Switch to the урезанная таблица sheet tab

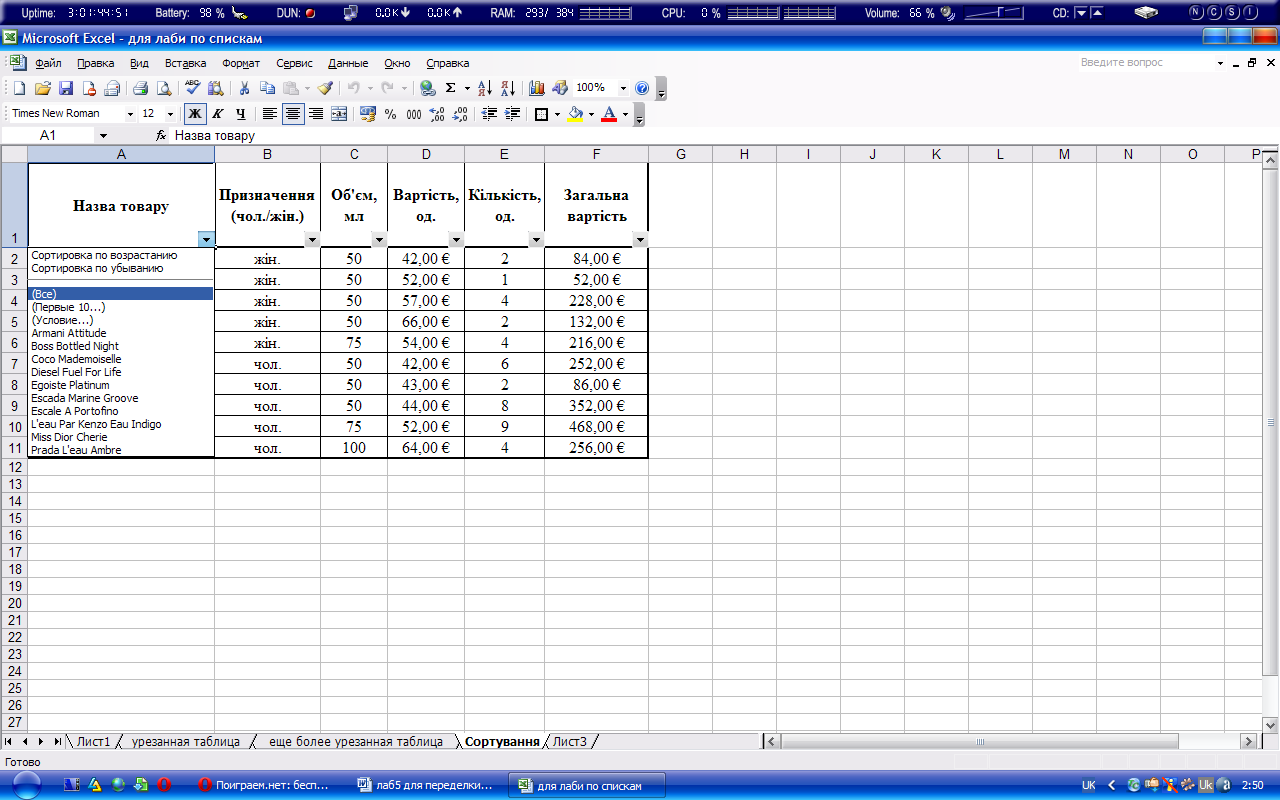(185, 742)
